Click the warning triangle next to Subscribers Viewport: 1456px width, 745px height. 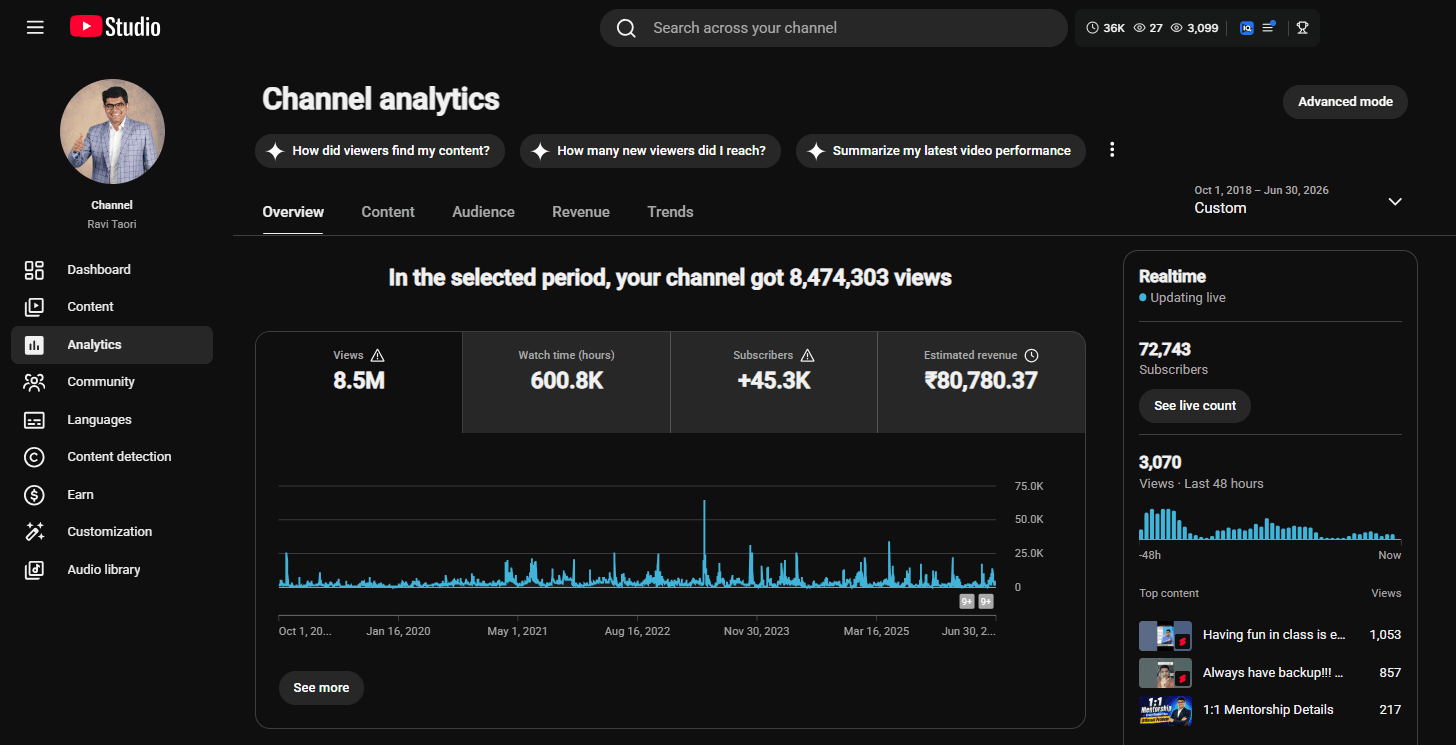click(807, 355)
